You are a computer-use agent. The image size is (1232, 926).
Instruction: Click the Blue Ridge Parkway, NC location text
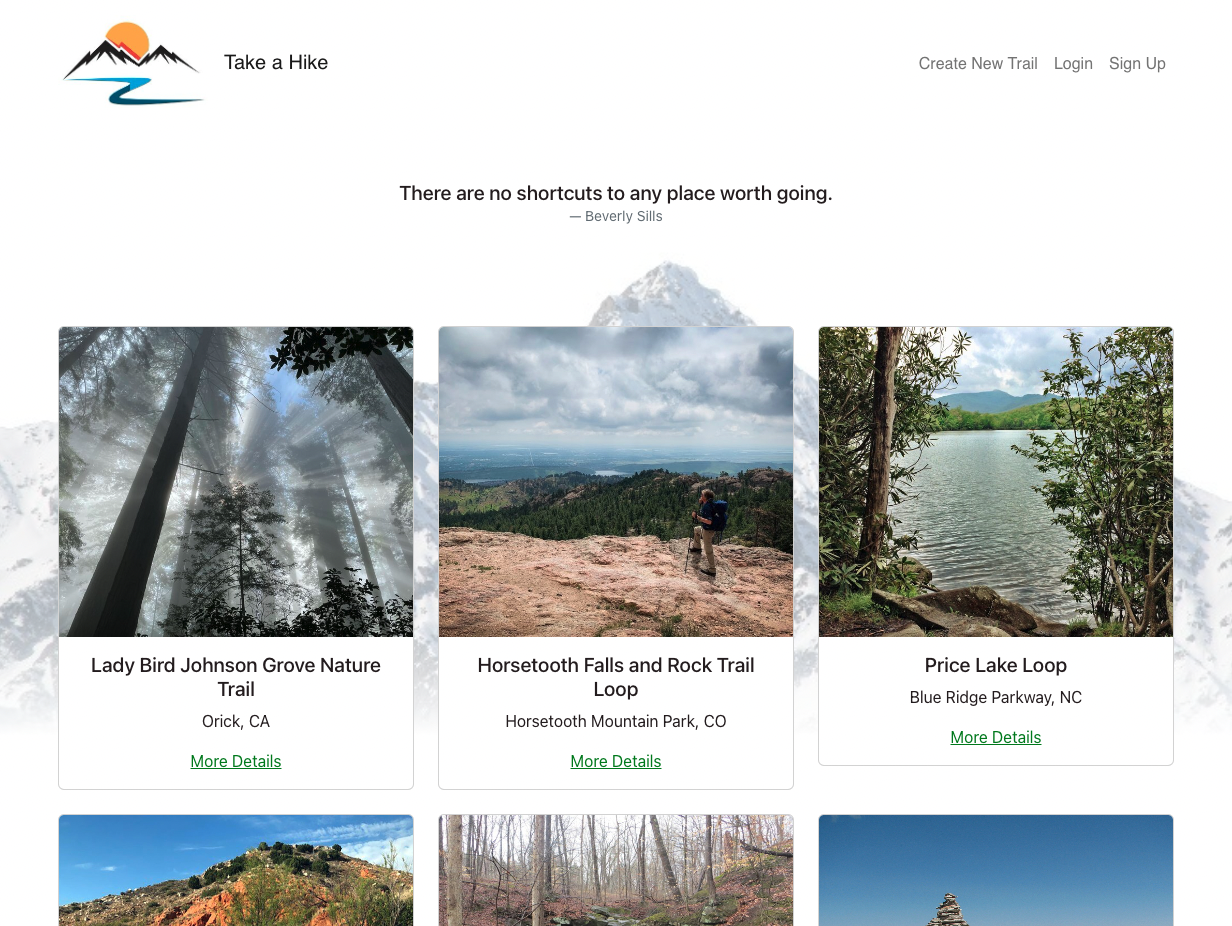pyautogui.click(x=996, y=697)
